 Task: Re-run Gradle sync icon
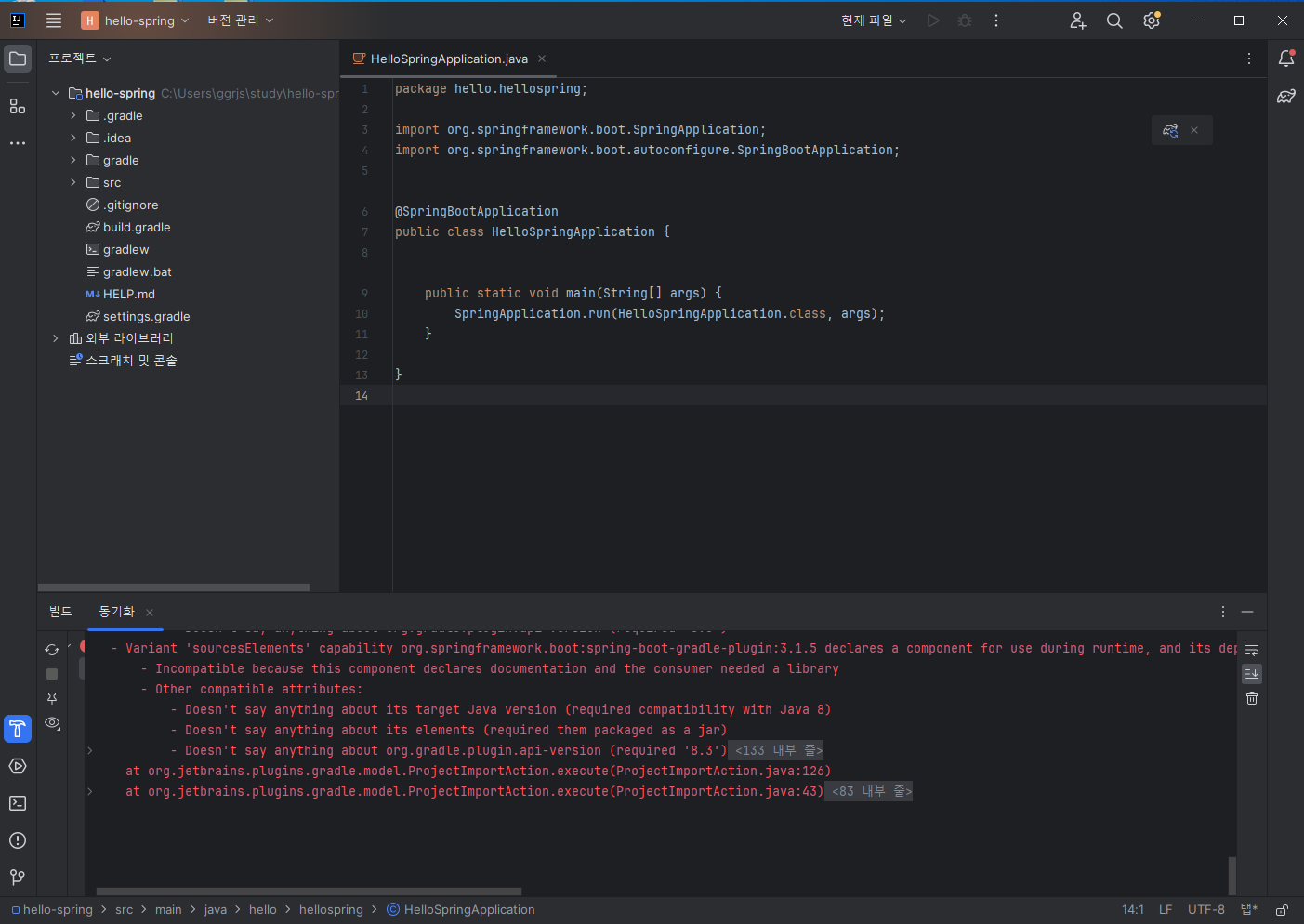[x=52, y=650]
